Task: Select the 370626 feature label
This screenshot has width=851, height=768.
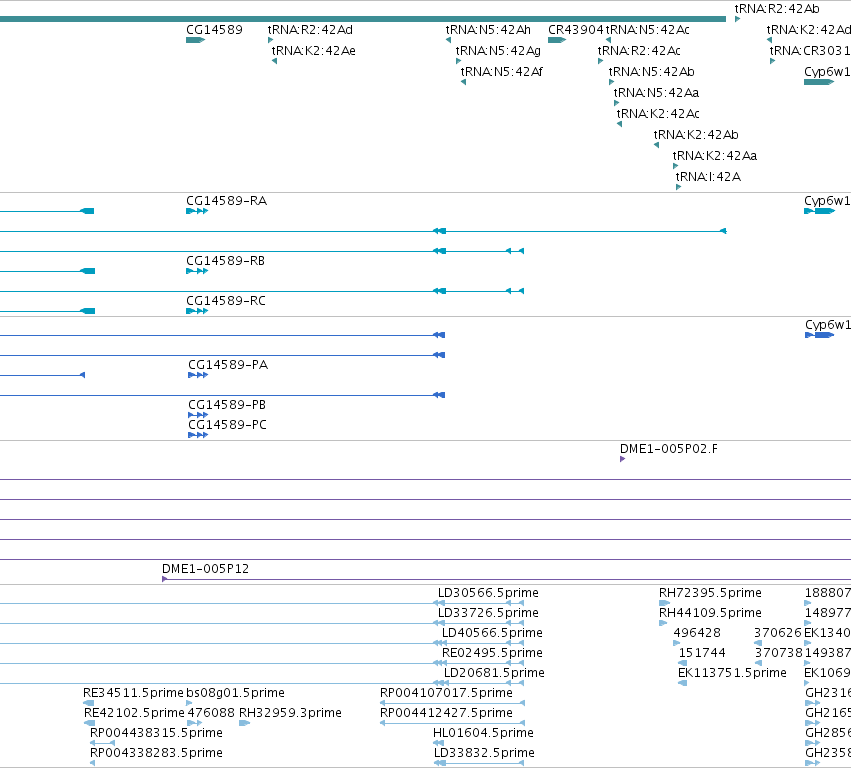Action: (x=777, y=633)
